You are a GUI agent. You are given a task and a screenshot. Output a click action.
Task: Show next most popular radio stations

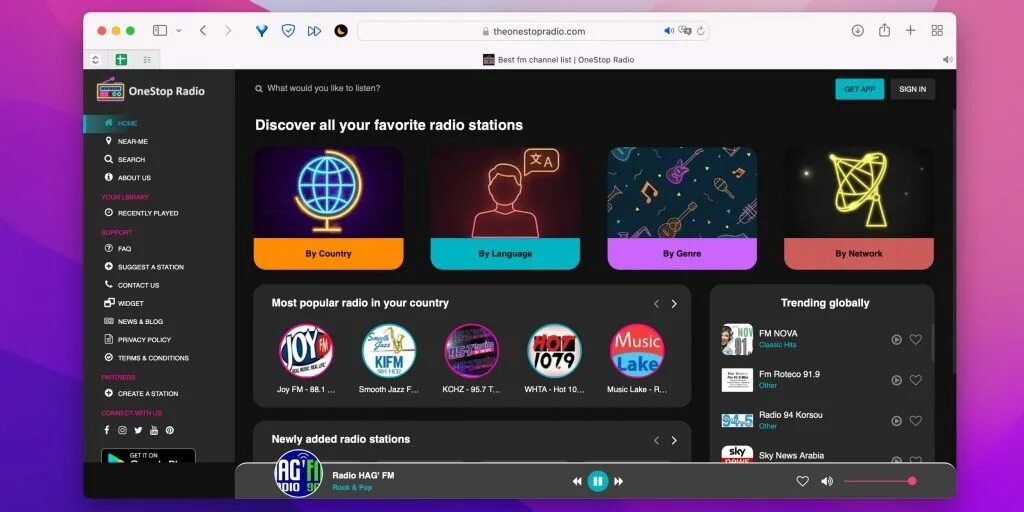coord(674,304)
